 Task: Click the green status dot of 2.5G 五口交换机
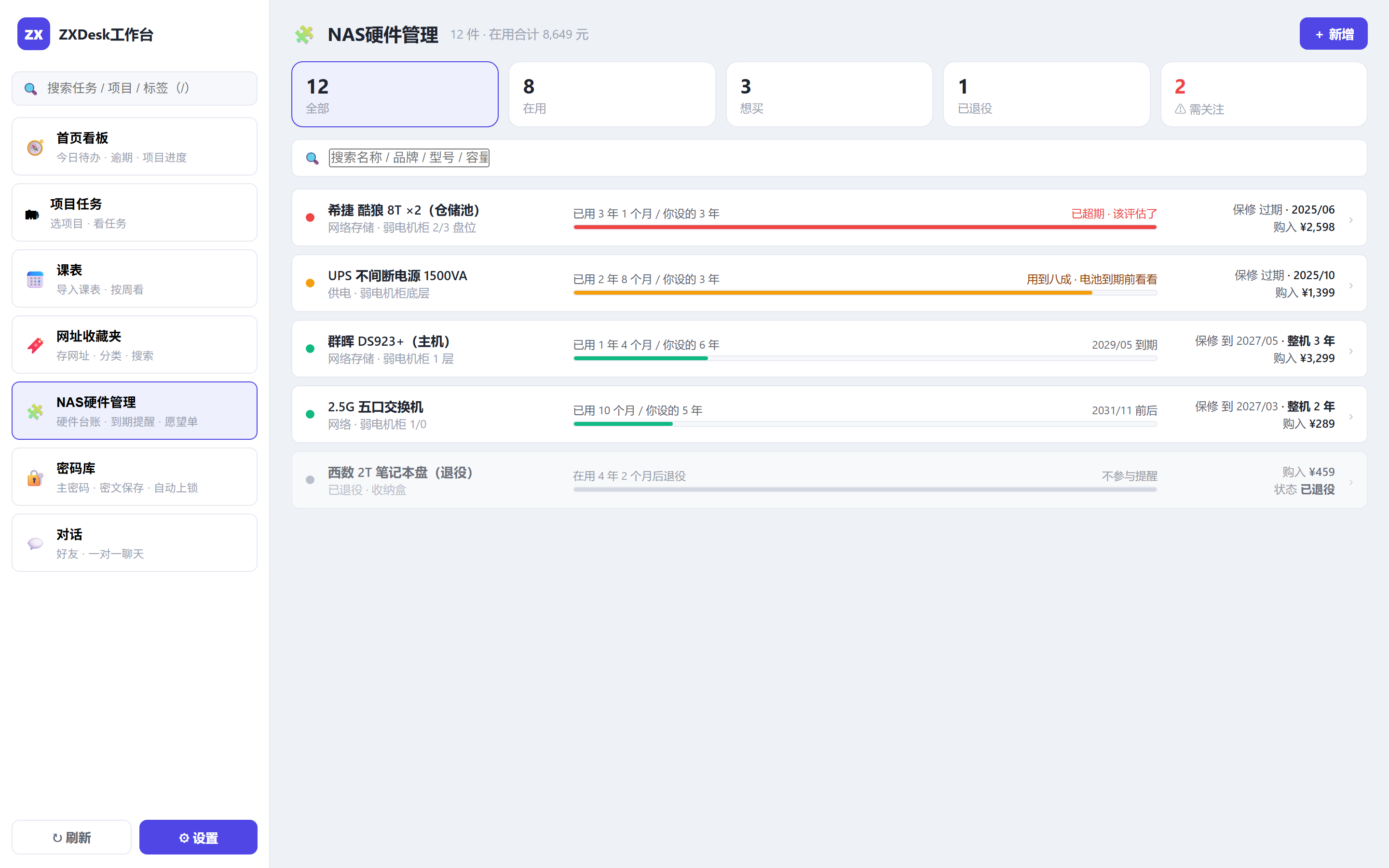coord(310,414)
